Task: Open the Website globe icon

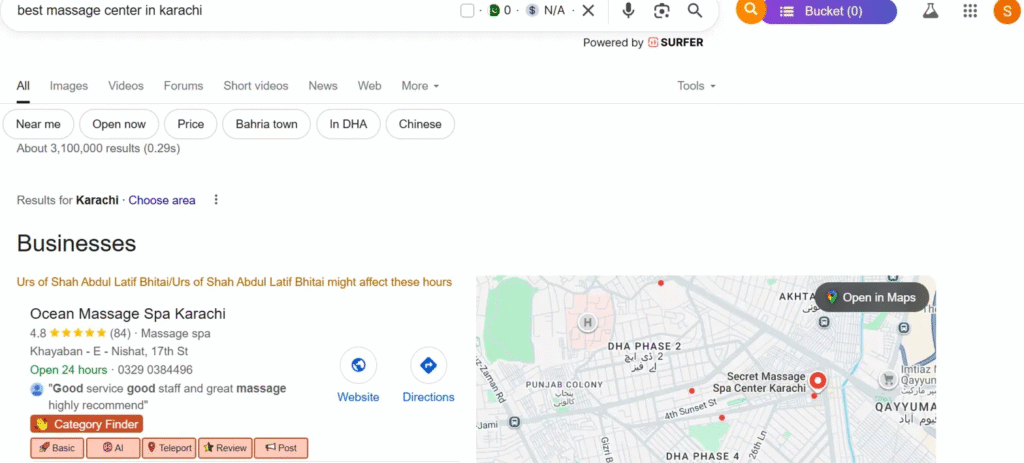Action: coord(358,365)
